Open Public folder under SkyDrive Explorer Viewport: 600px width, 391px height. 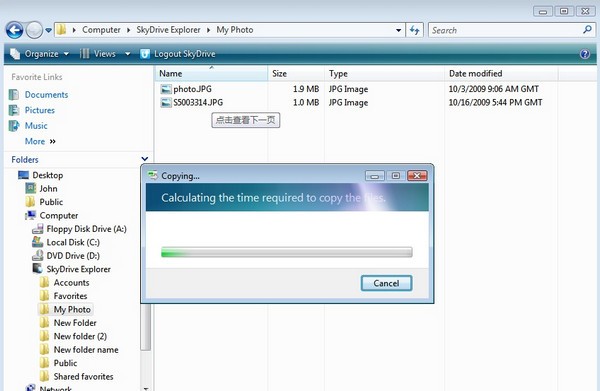point(65,363)
